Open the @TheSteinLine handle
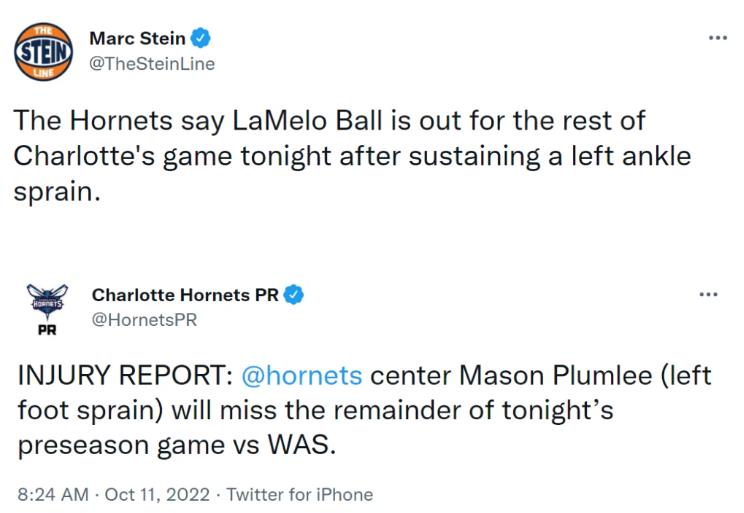Image resolution: width=744 pixels, height=513 pixels. [152, 64]
